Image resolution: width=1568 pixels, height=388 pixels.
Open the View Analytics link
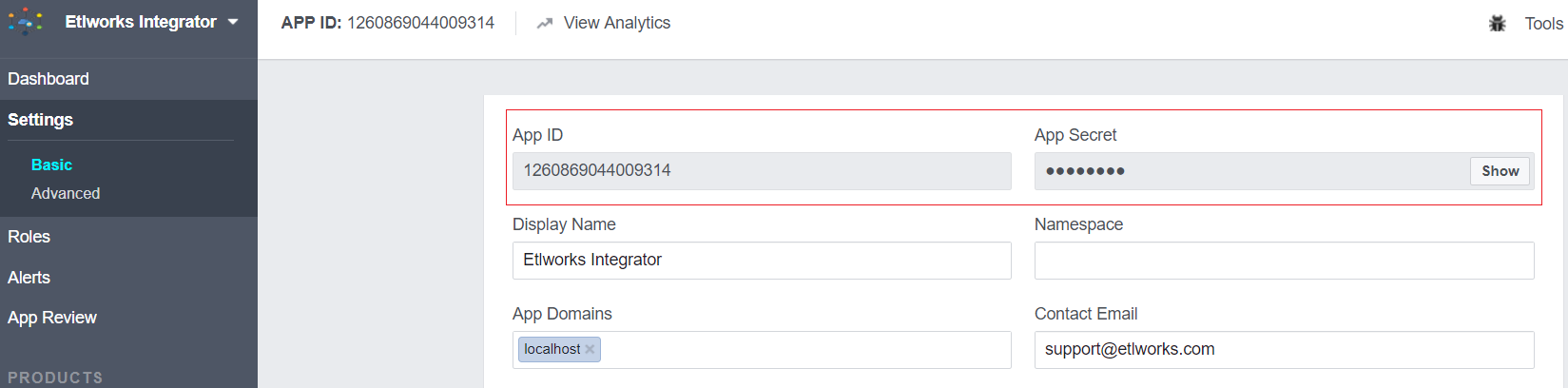point(616,23)
